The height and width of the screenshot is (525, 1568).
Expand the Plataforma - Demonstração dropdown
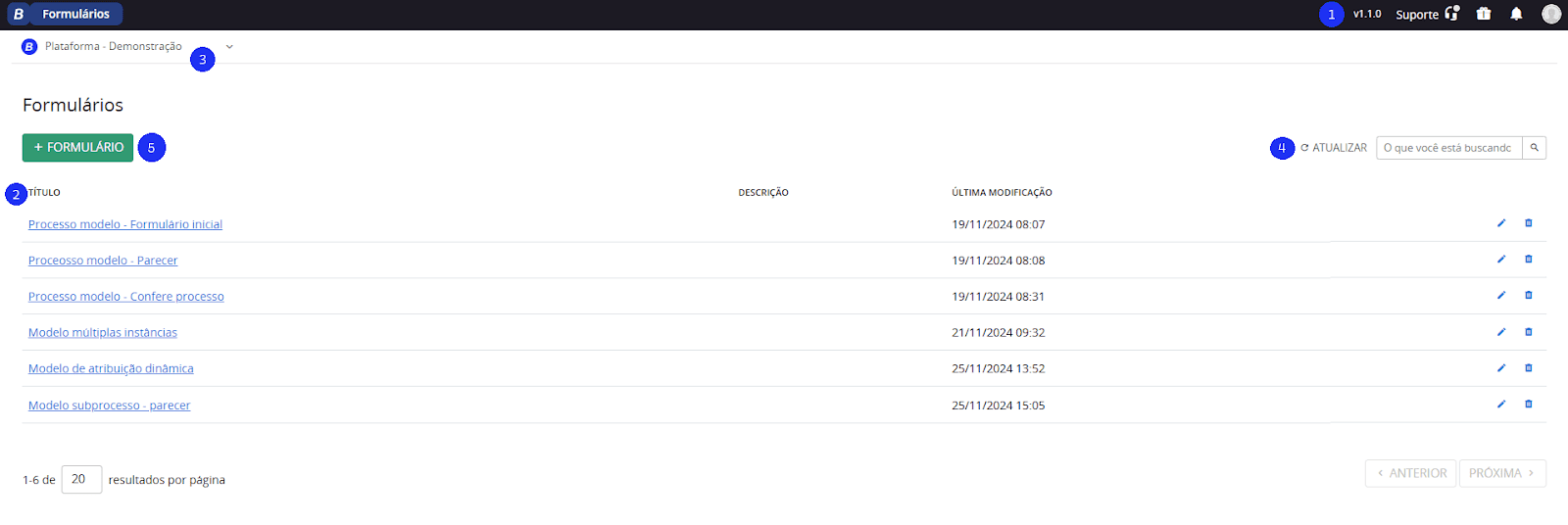(x=229, y=46)
